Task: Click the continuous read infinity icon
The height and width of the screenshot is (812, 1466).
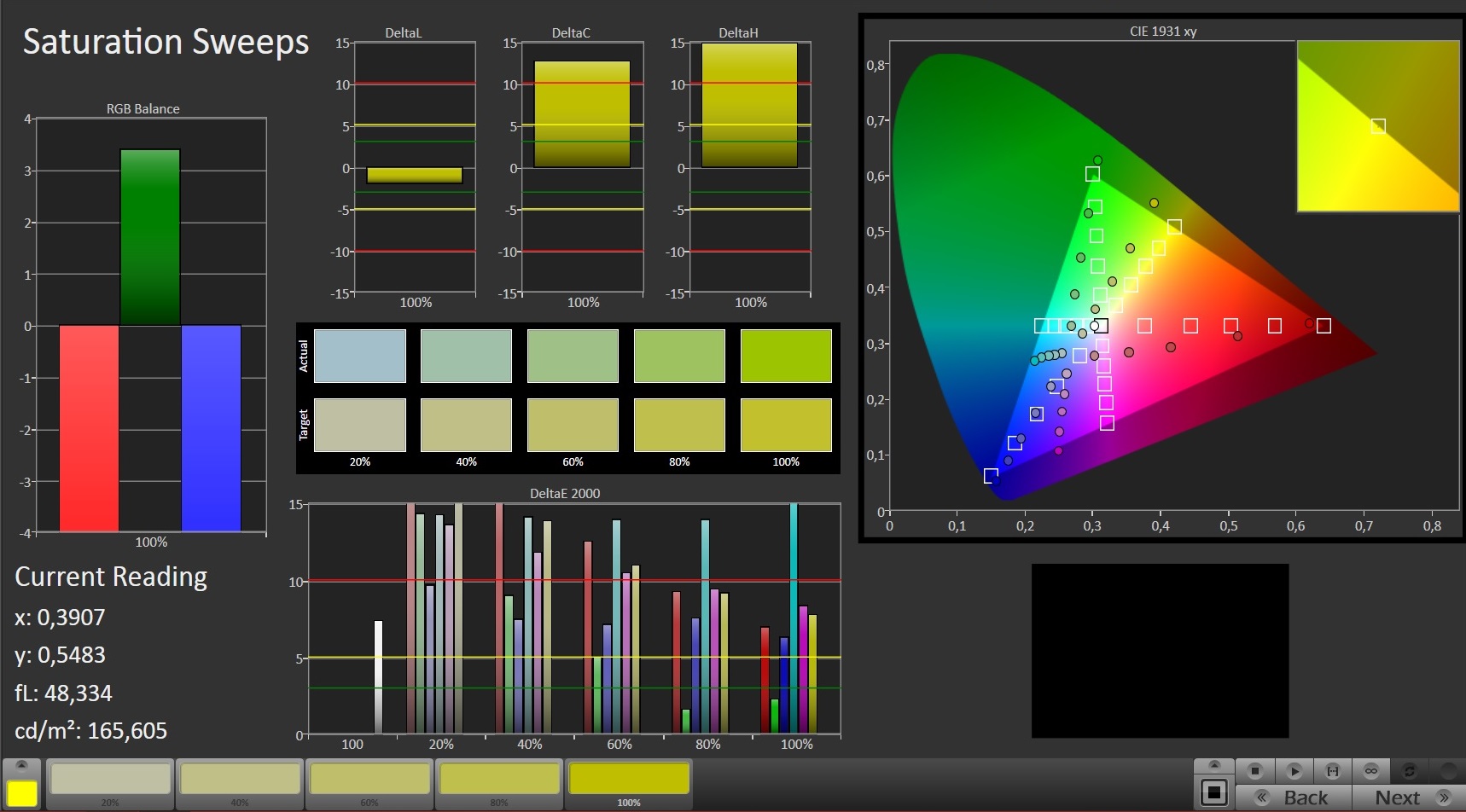Action: [1371, 771]
